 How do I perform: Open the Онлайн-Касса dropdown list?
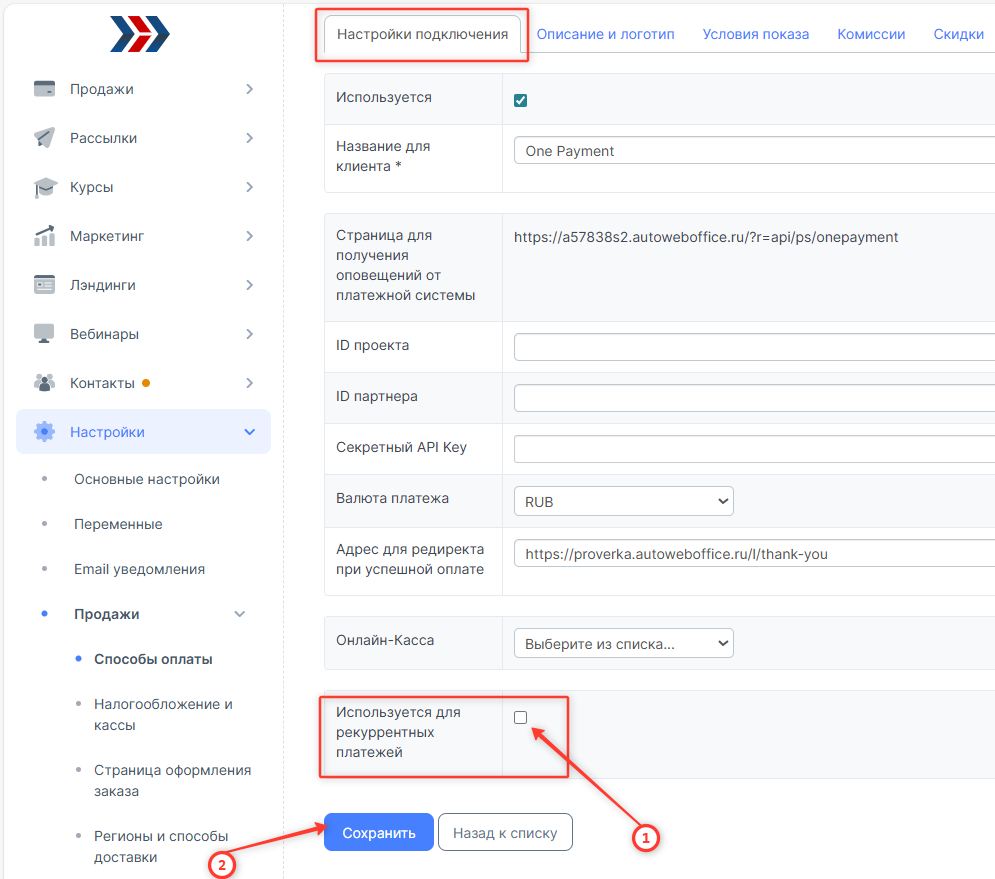click(x=623, y=643)
